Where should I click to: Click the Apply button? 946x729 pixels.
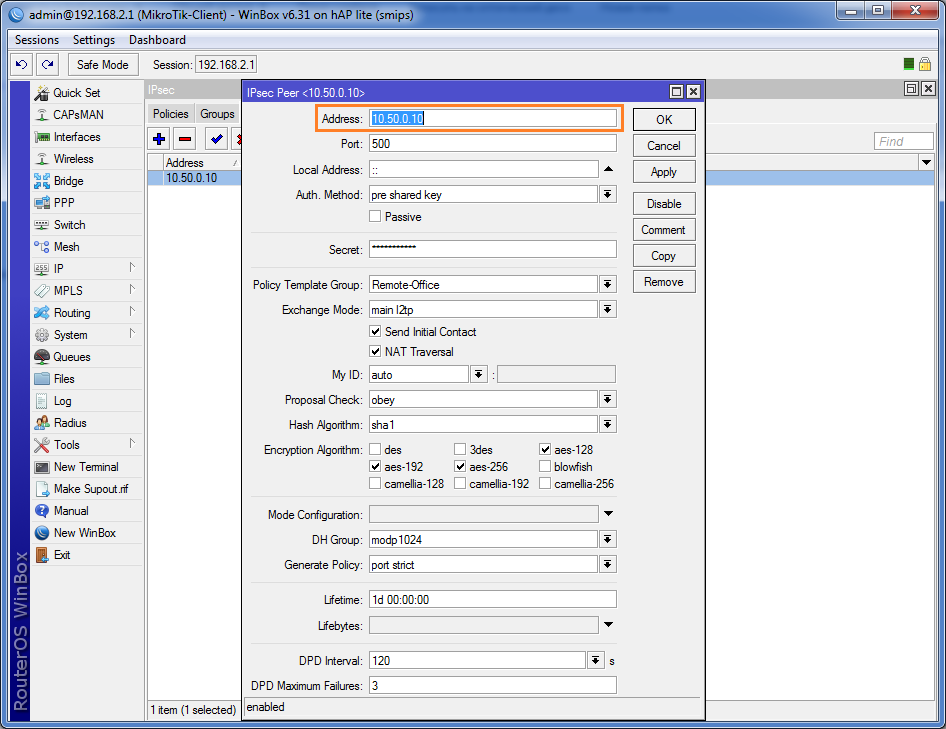pos(664,172)
